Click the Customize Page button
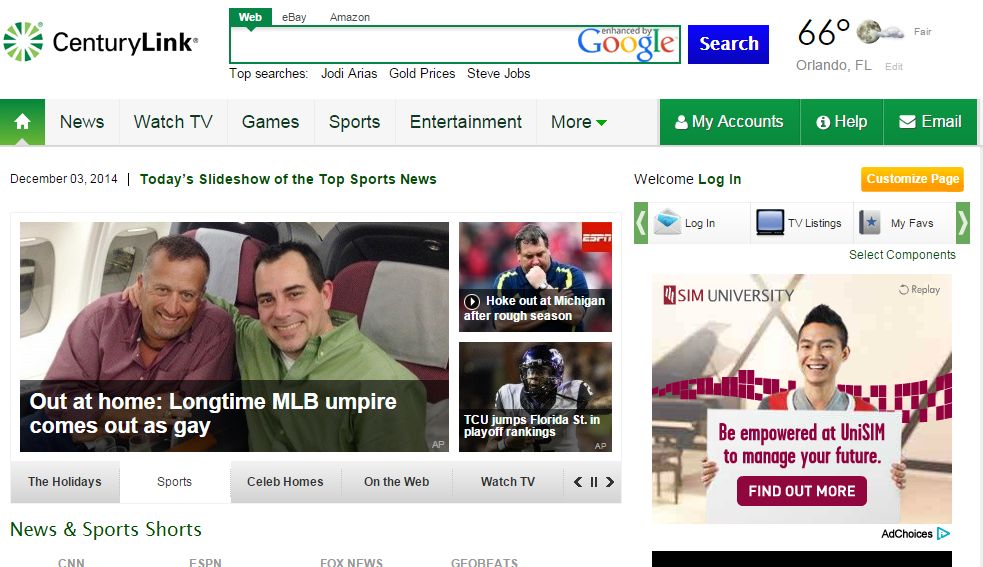Viewport: 983px width, 567px height. click(912, 179)
